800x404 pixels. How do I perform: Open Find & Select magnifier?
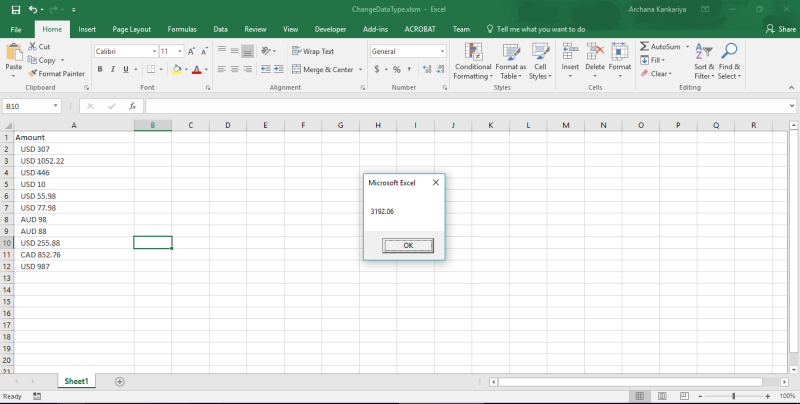[730, 61]
